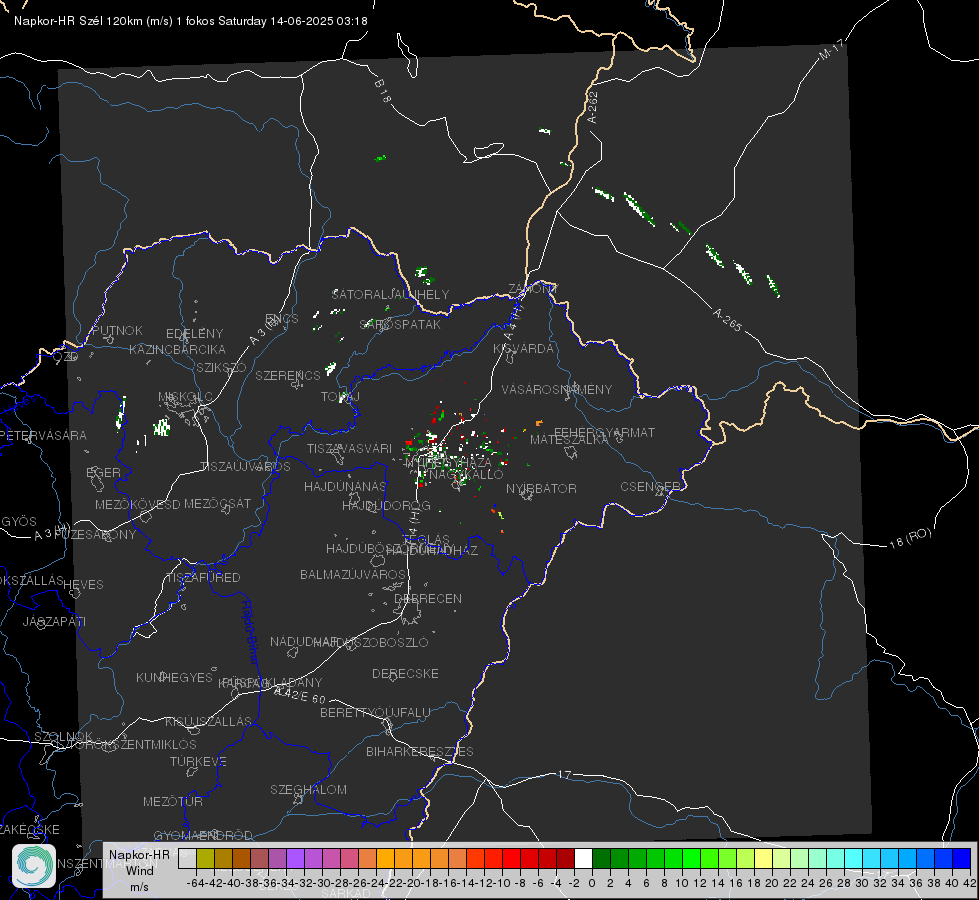Click the FEHÉRGYARMAT city label

pos(604,432)
